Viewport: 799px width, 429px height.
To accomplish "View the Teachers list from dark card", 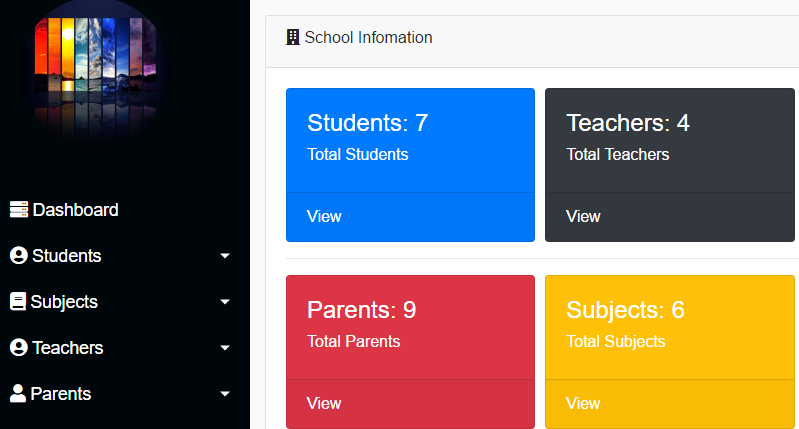I will click(x=583, y=217).
